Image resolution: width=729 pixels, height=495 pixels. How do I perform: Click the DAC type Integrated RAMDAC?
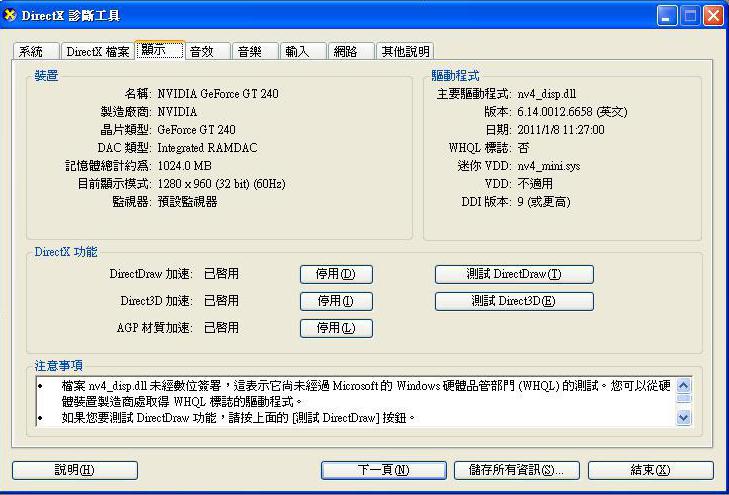click(207, 148)
